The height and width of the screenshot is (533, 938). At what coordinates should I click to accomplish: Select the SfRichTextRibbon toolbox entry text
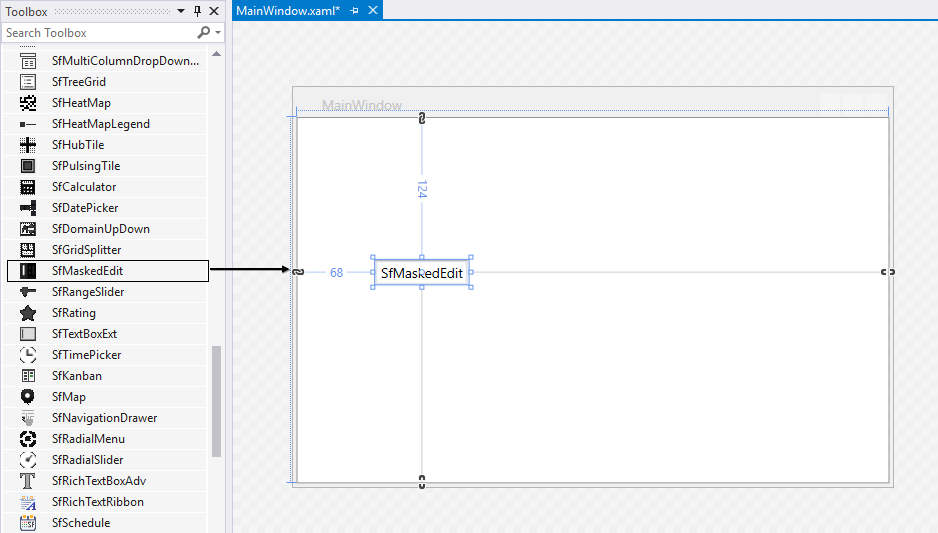click(x=98, y=502)
